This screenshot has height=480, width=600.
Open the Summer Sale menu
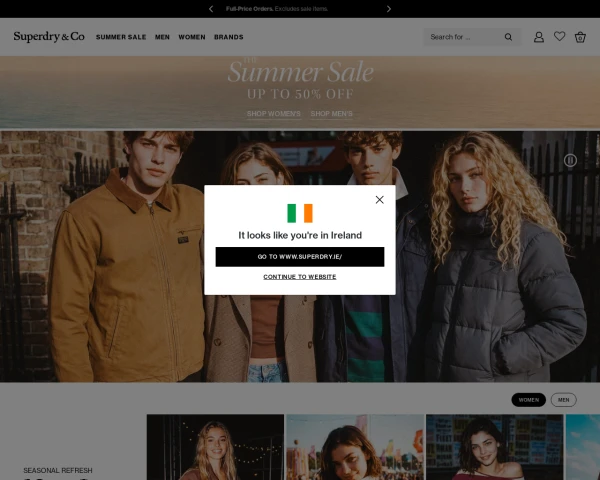(121, 37)
